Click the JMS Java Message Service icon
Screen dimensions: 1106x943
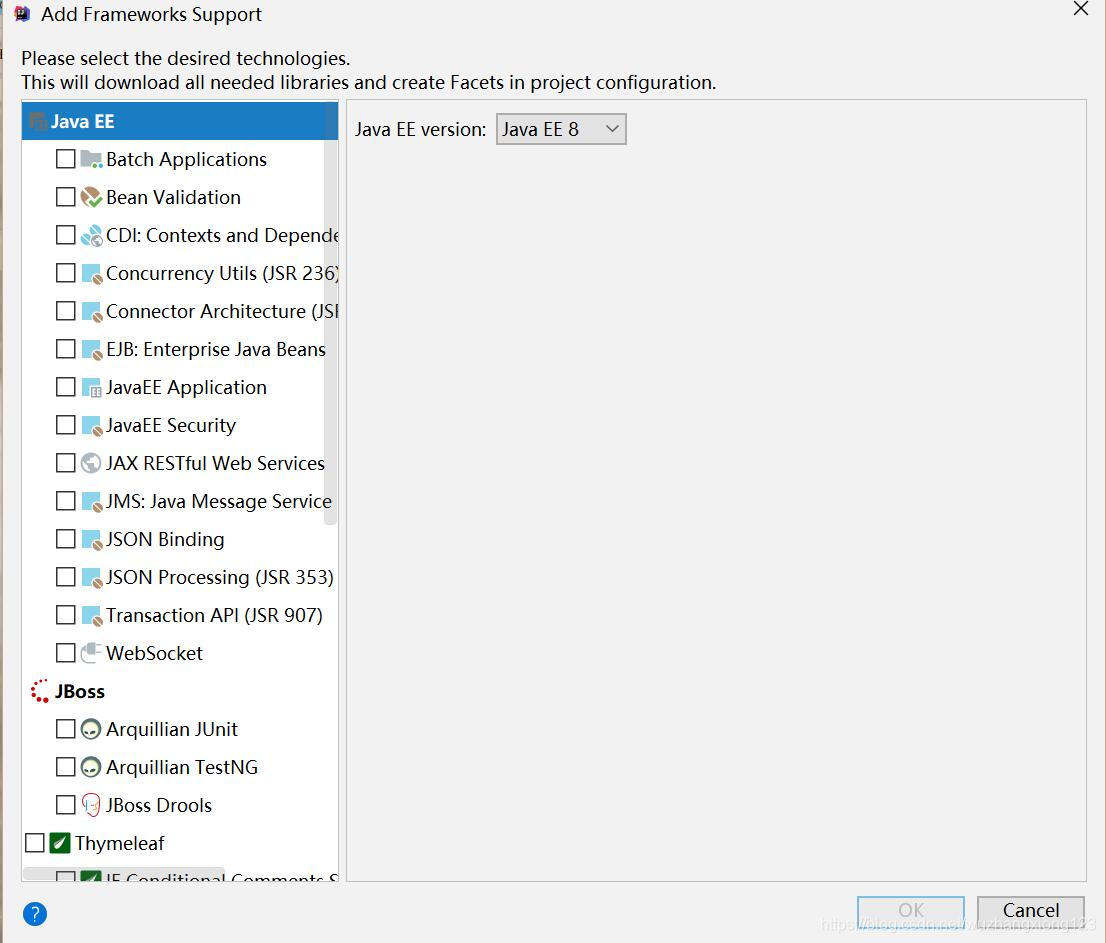pyautogui.click(x=92, y=501)
